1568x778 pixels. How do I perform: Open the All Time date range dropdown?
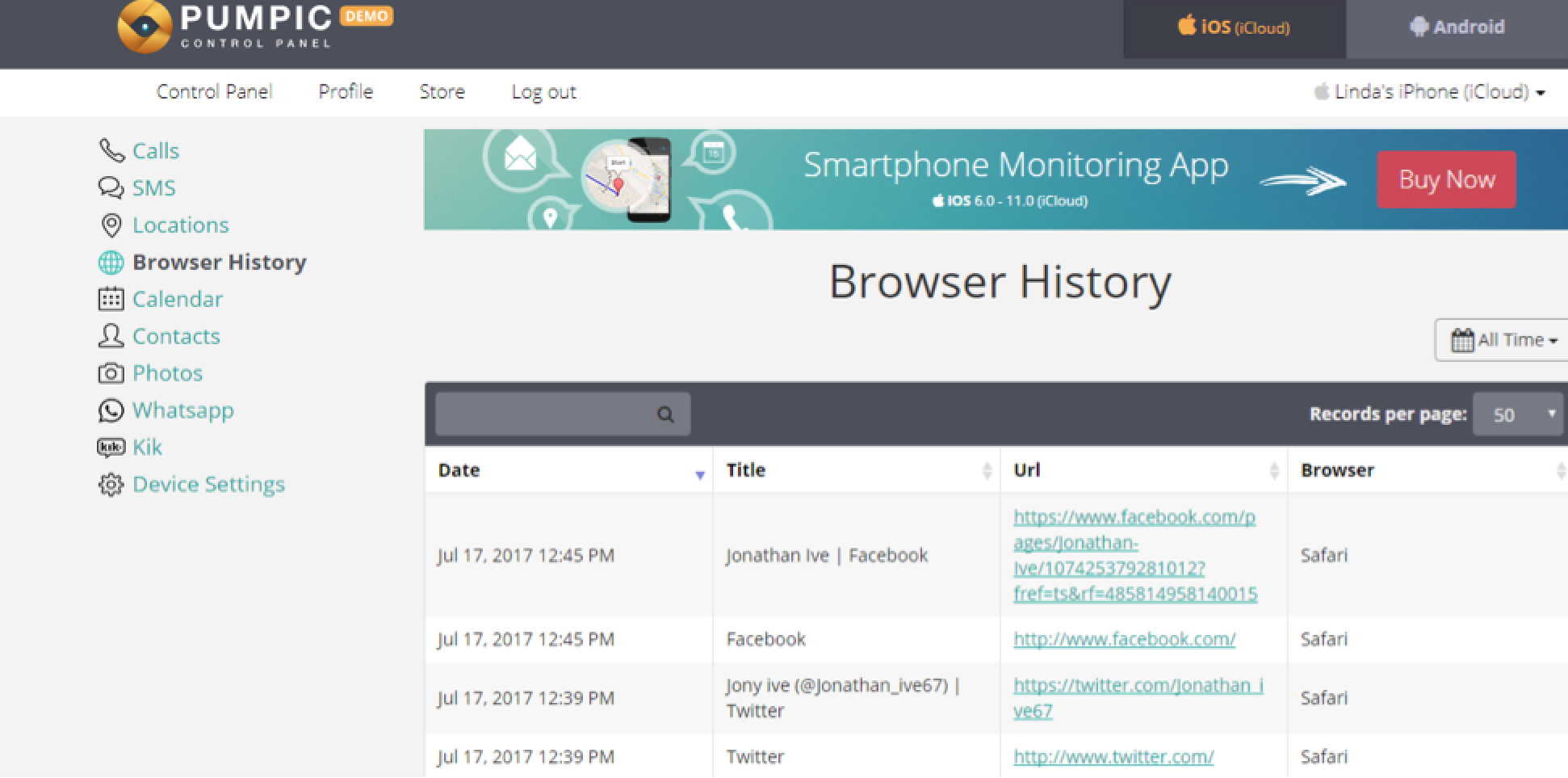tap(1503, 340)
